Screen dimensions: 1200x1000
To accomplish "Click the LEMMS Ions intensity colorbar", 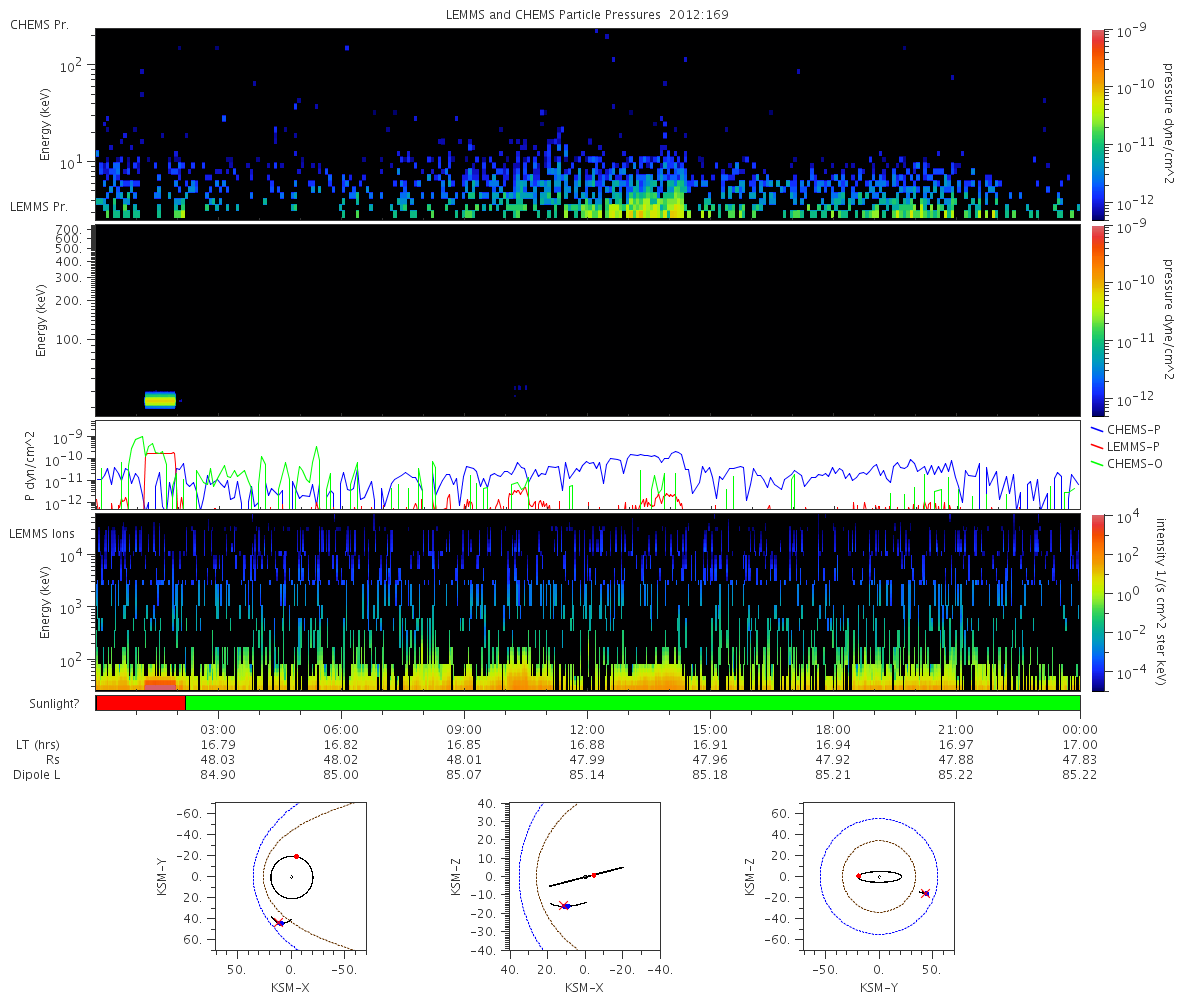I will pos(1098,602).
